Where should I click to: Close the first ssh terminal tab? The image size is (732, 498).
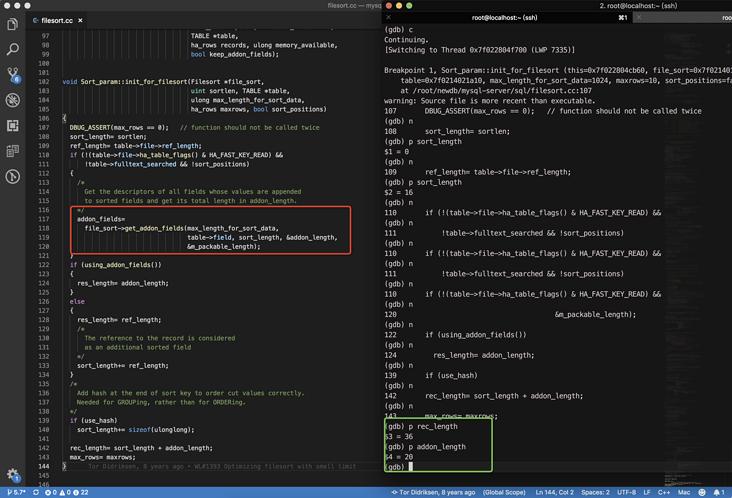[x=389, y=17]
